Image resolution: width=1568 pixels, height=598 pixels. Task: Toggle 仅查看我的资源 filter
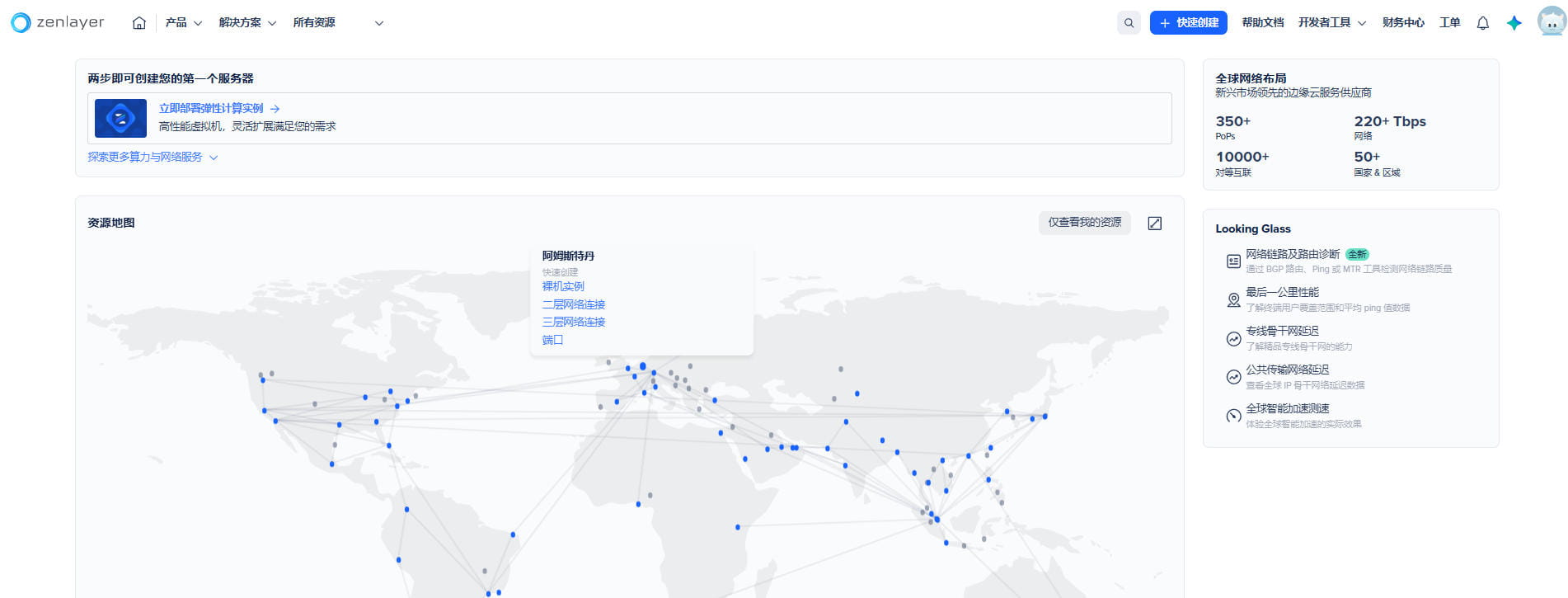tap(1084, 223)
